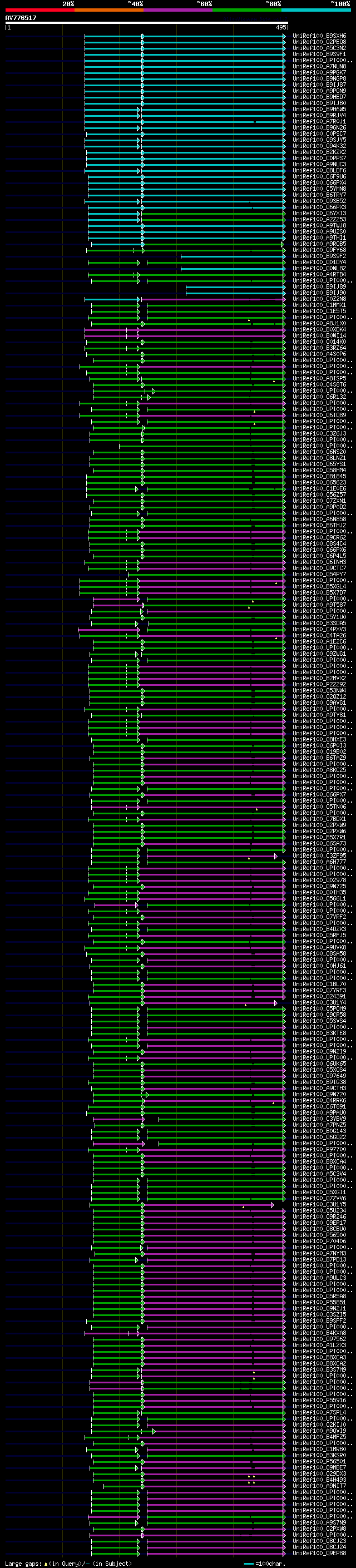Select hit UniRef100_Q4TA26
Image resolution: width=356 pixels, height=1568 pixels.
tap(319, 635)
